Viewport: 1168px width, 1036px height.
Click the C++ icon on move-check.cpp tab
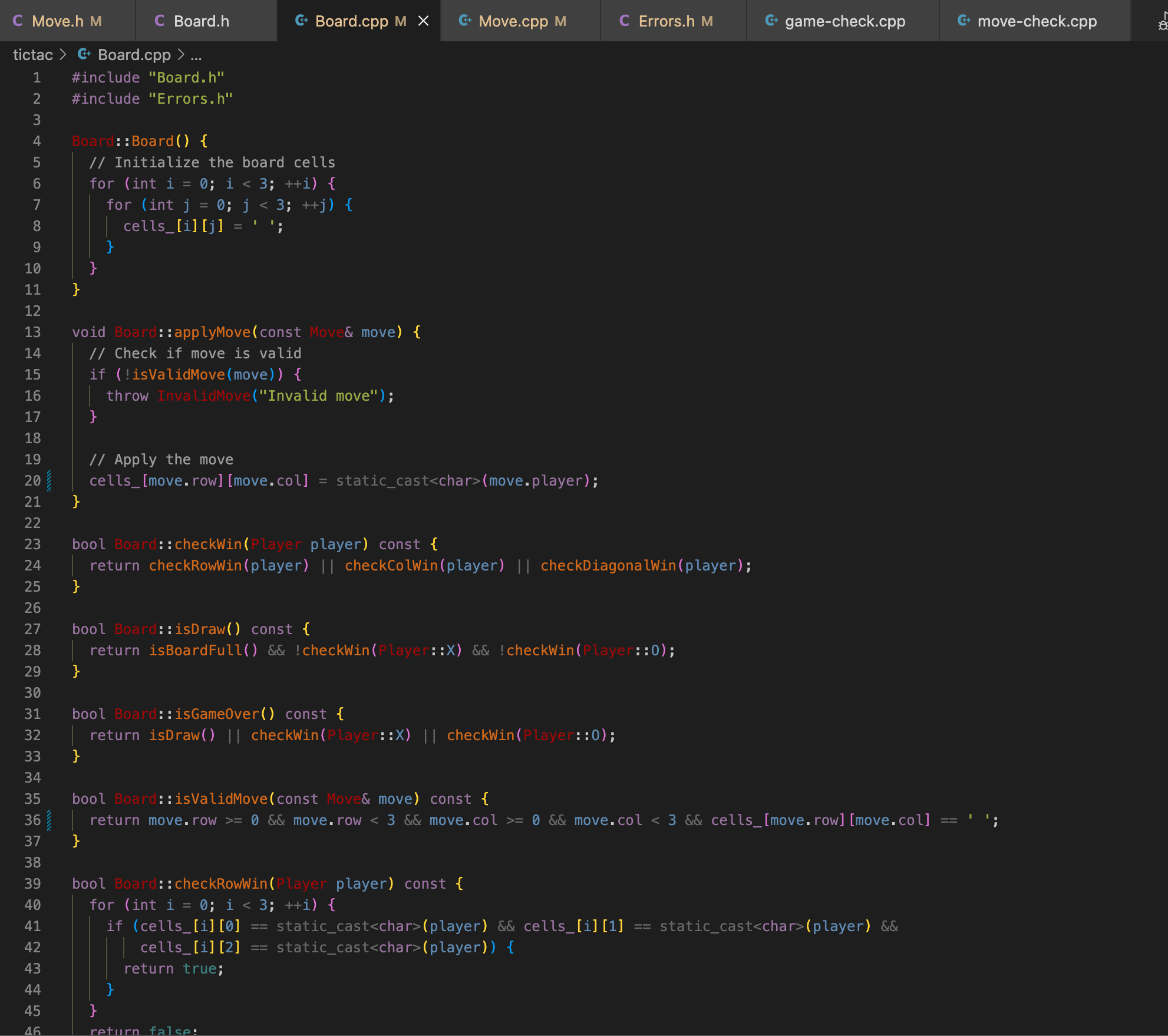tap(964, 21)
